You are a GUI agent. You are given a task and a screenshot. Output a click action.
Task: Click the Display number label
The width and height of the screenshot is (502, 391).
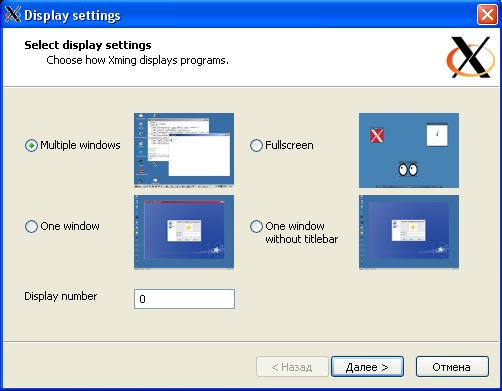click(61, 296)
